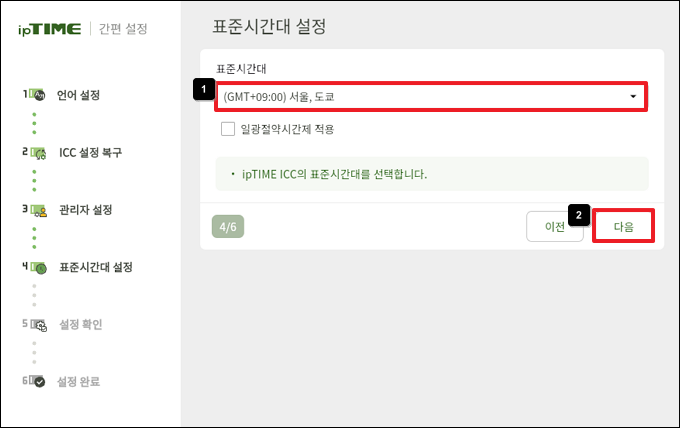Open the 표준시간대 dropdown showing 서울, 도쿄
The width and height of the screenshot is (680, 428).
pos(431,96)
